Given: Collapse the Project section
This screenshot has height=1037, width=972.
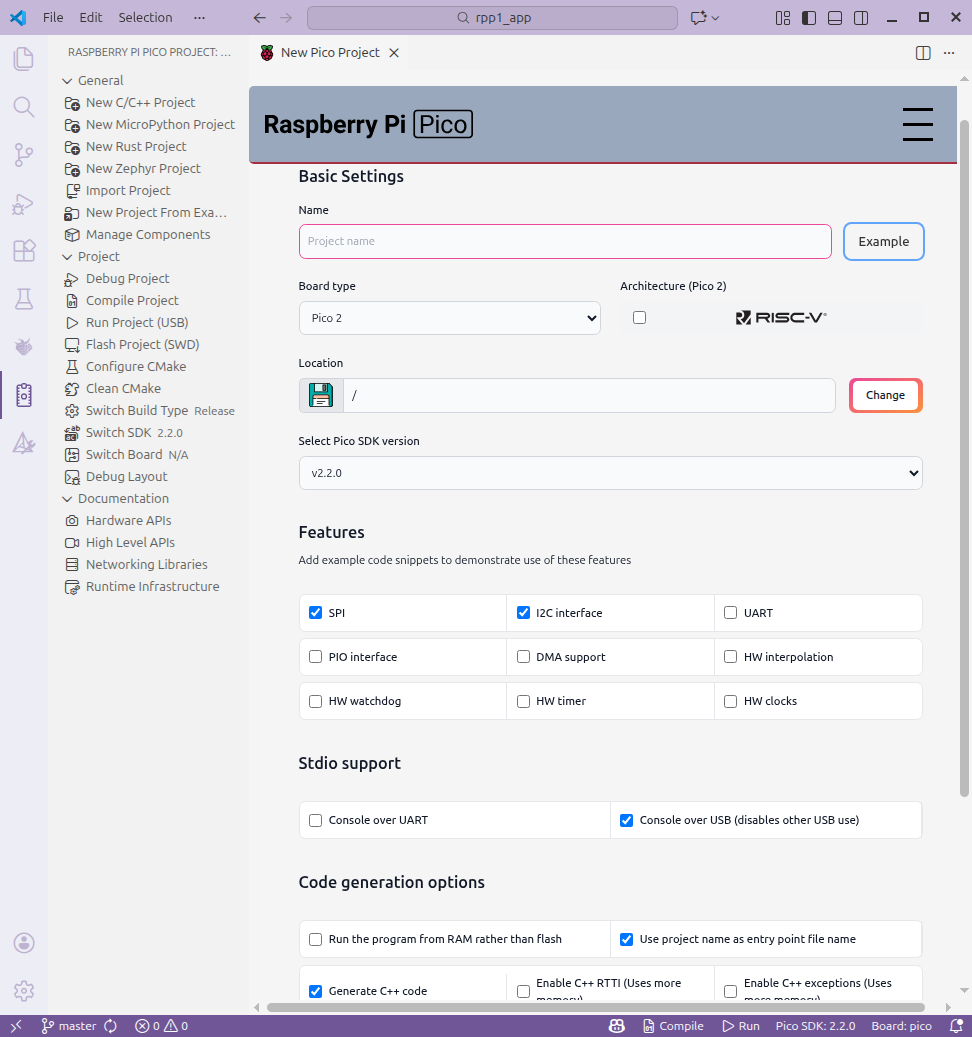Looking at the screenshot, I should coord(67,257).
